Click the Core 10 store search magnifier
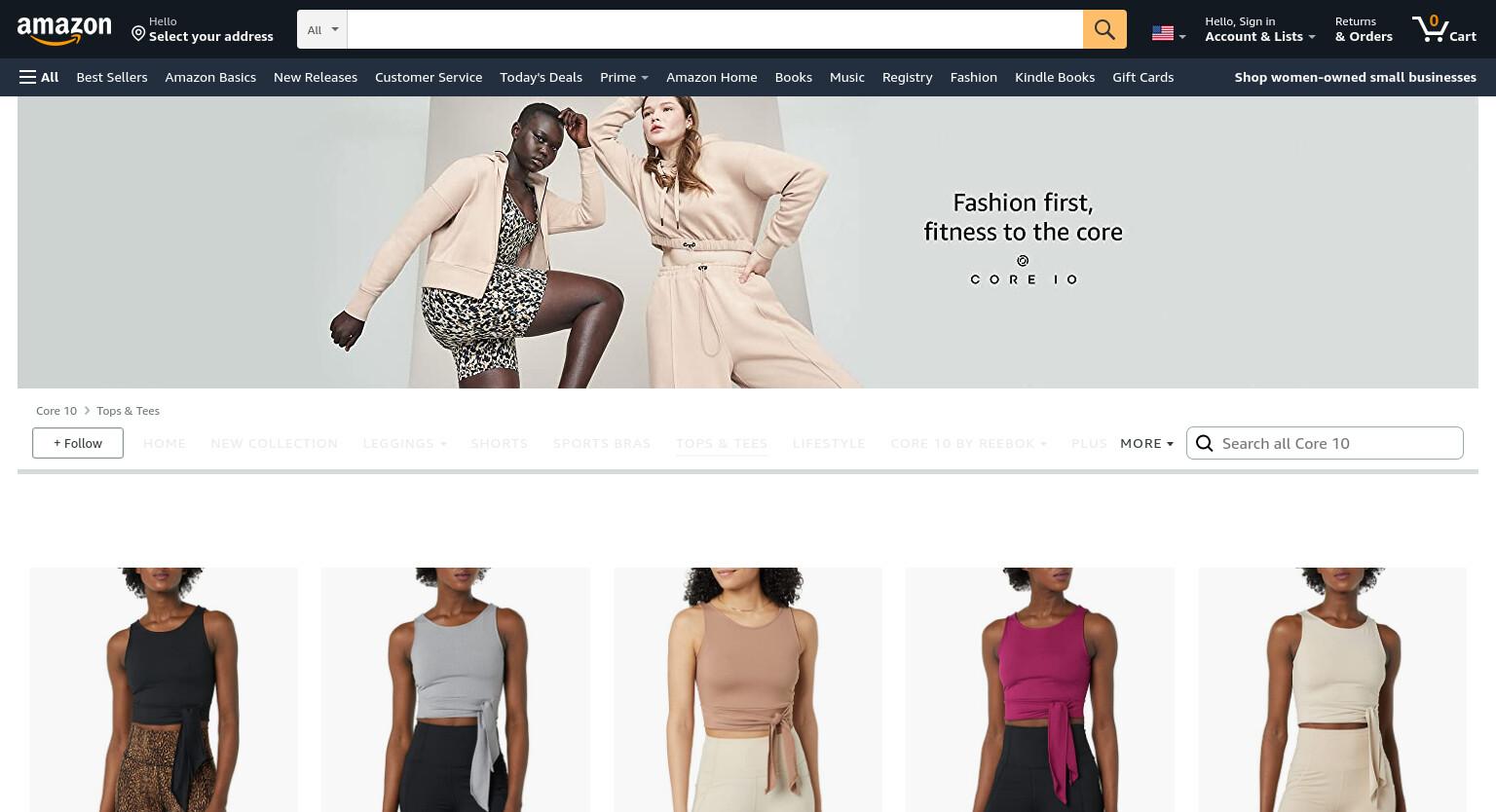The width and height of the screenshot is (1496, 812). tap(1205, 443)
